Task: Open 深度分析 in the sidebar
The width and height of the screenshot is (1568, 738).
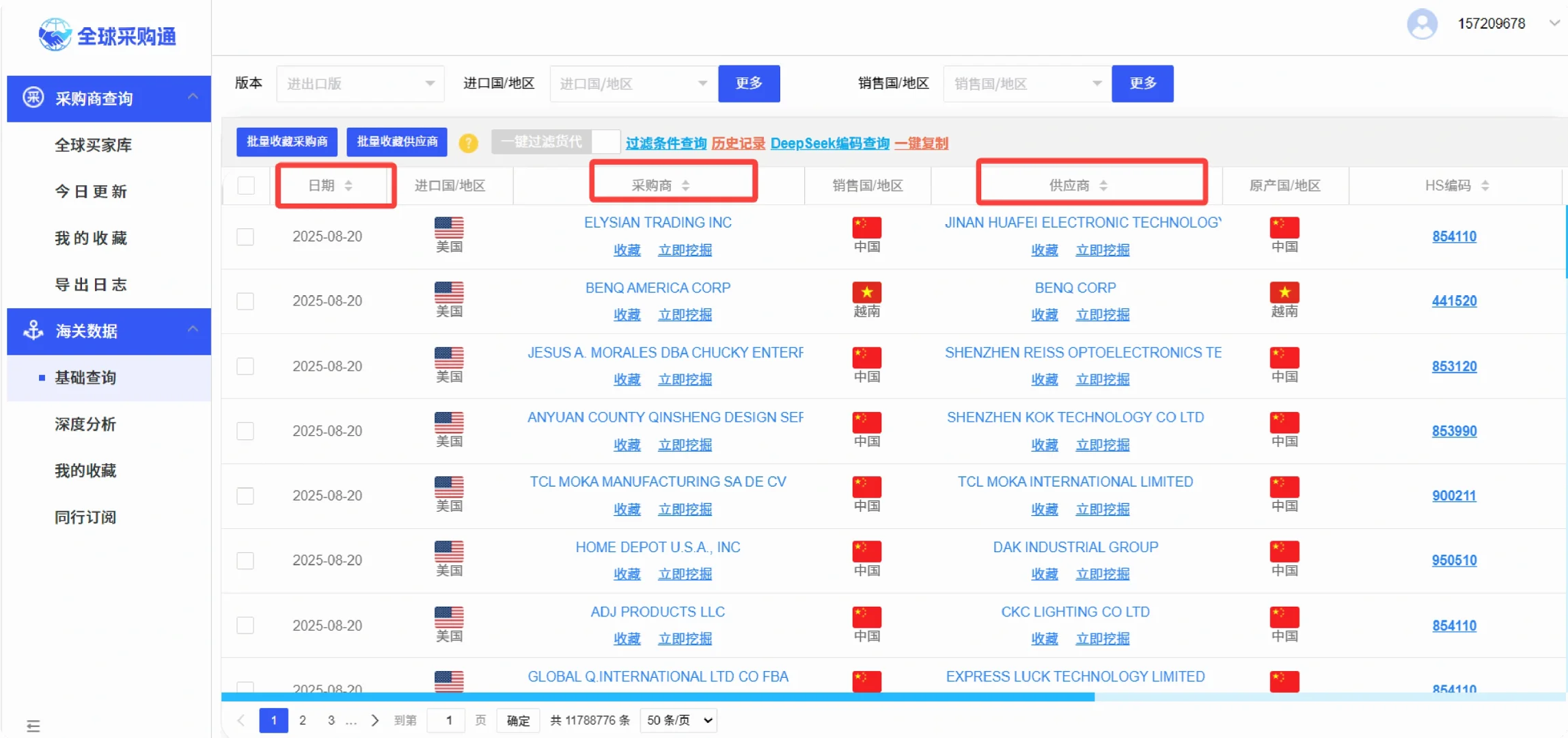Action: (x=85, y=424)
